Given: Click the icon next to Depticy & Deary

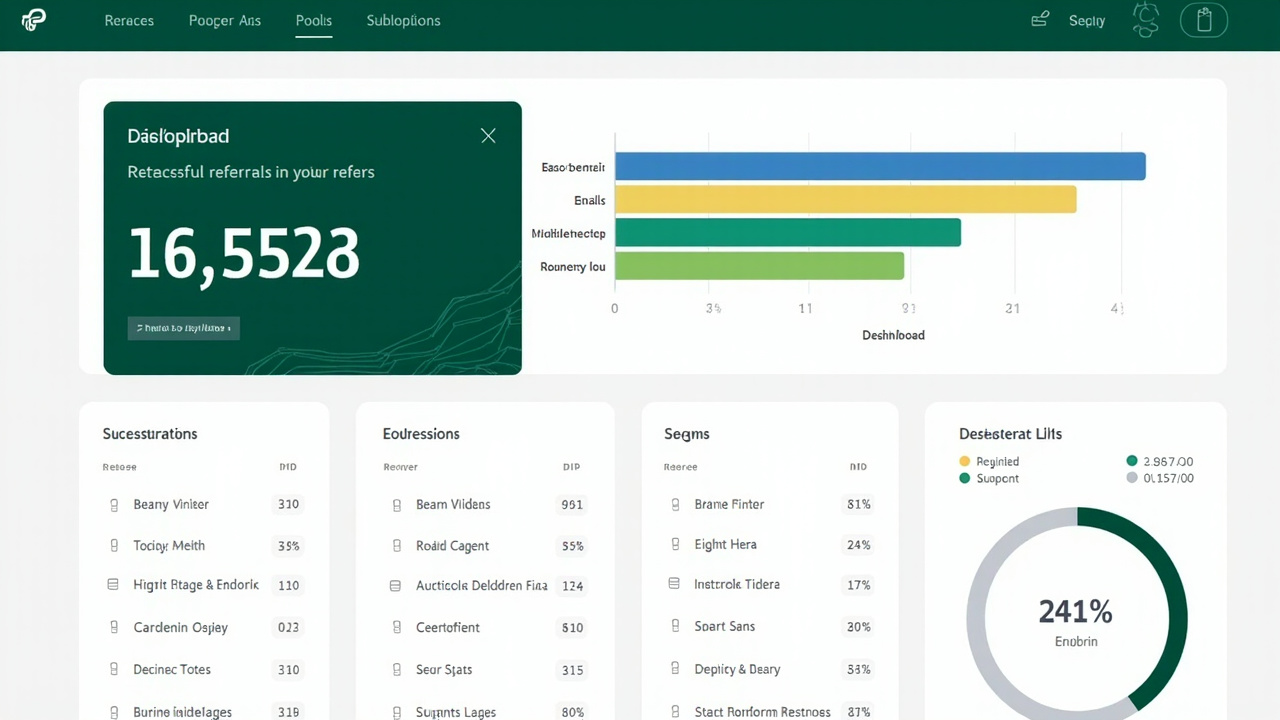Looking at the screenshot, I should point(675,669).
